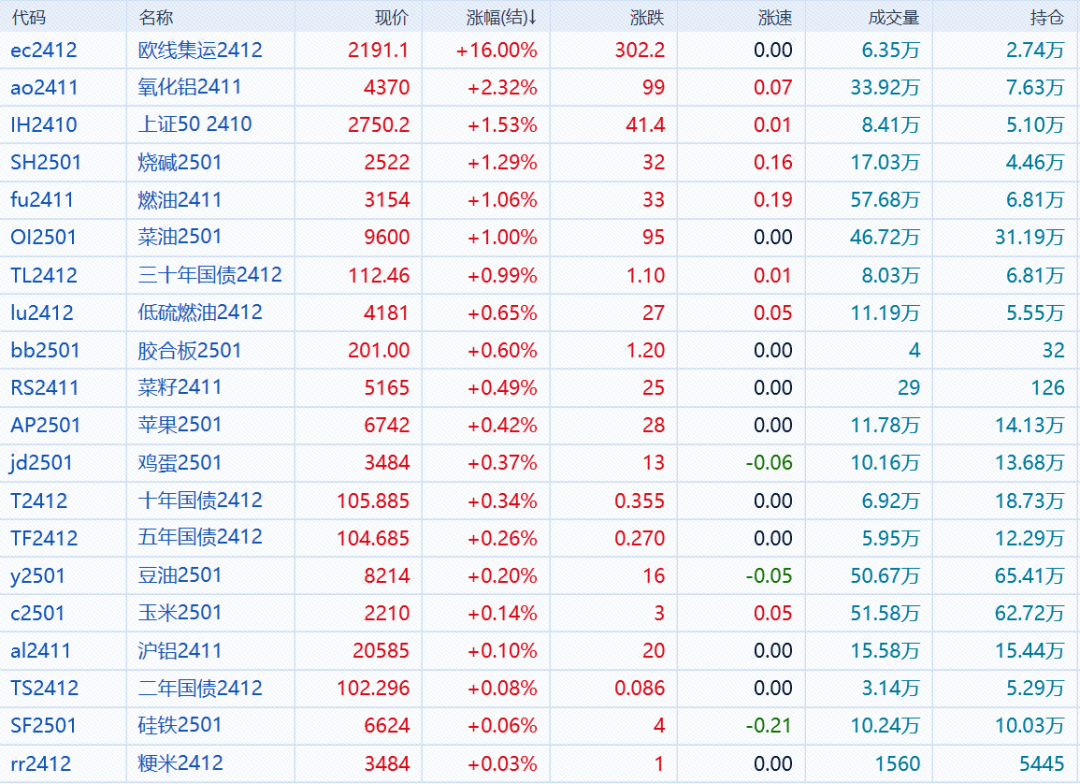Open contract code jd2501
Screen dimensions: 1080x784
click(x=41, y=463)
